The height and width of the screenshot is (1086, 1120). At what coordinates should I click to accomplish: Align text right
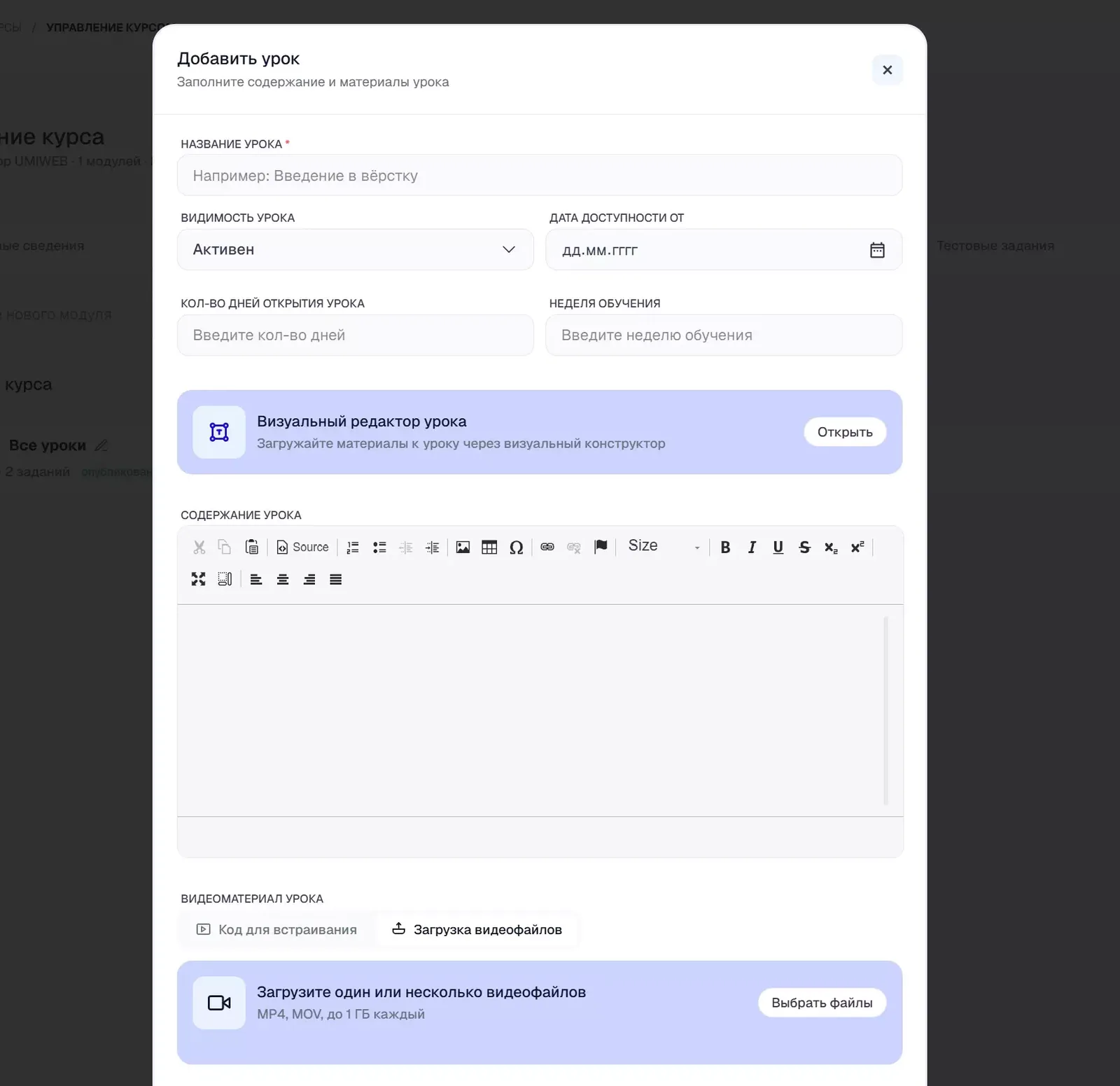[309, 579]
